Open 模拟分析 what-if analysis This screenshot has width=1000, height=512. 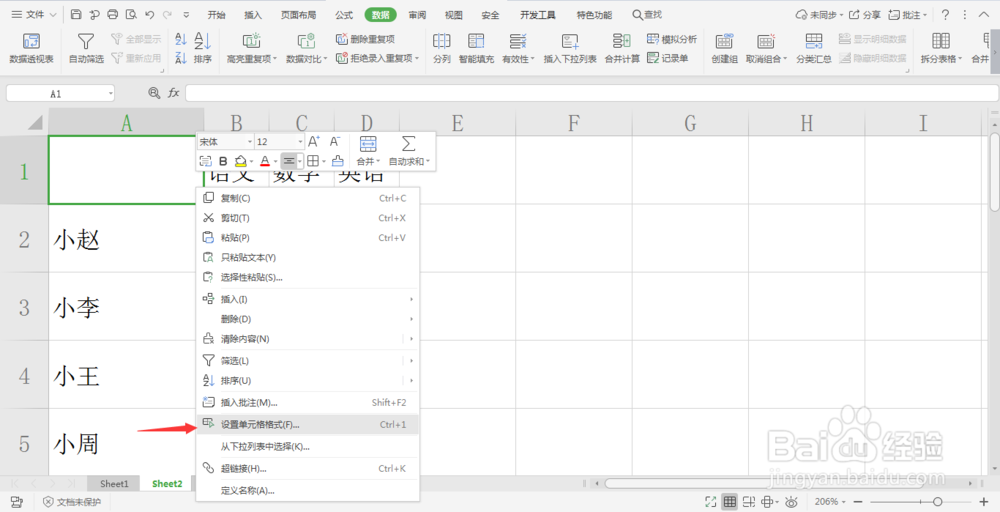(x=672, y=40)
